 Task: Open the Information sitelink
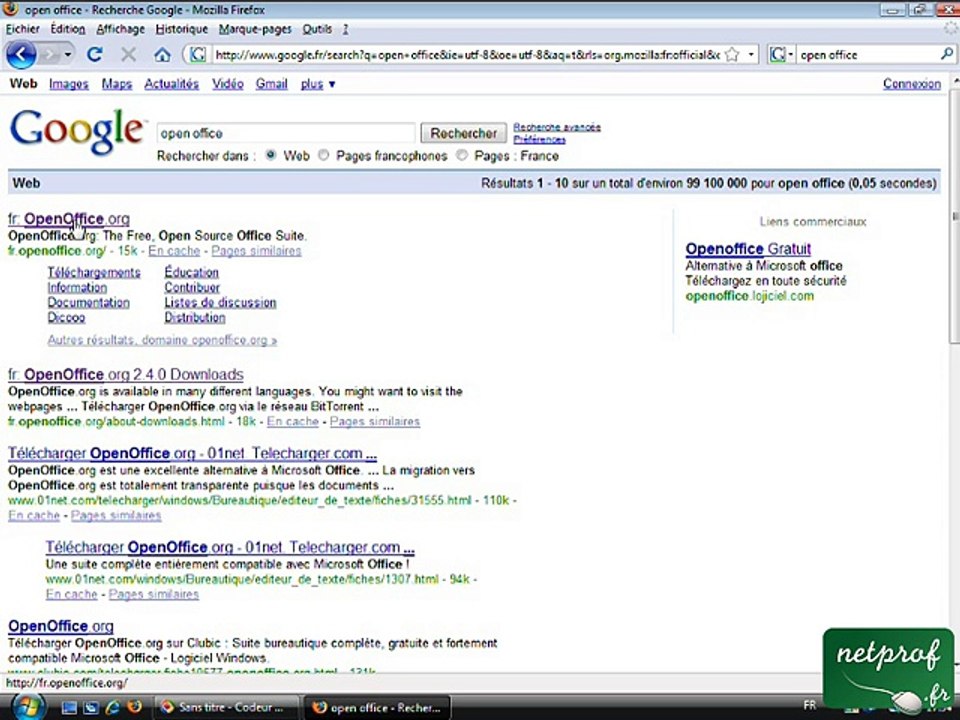pos(77,287)
